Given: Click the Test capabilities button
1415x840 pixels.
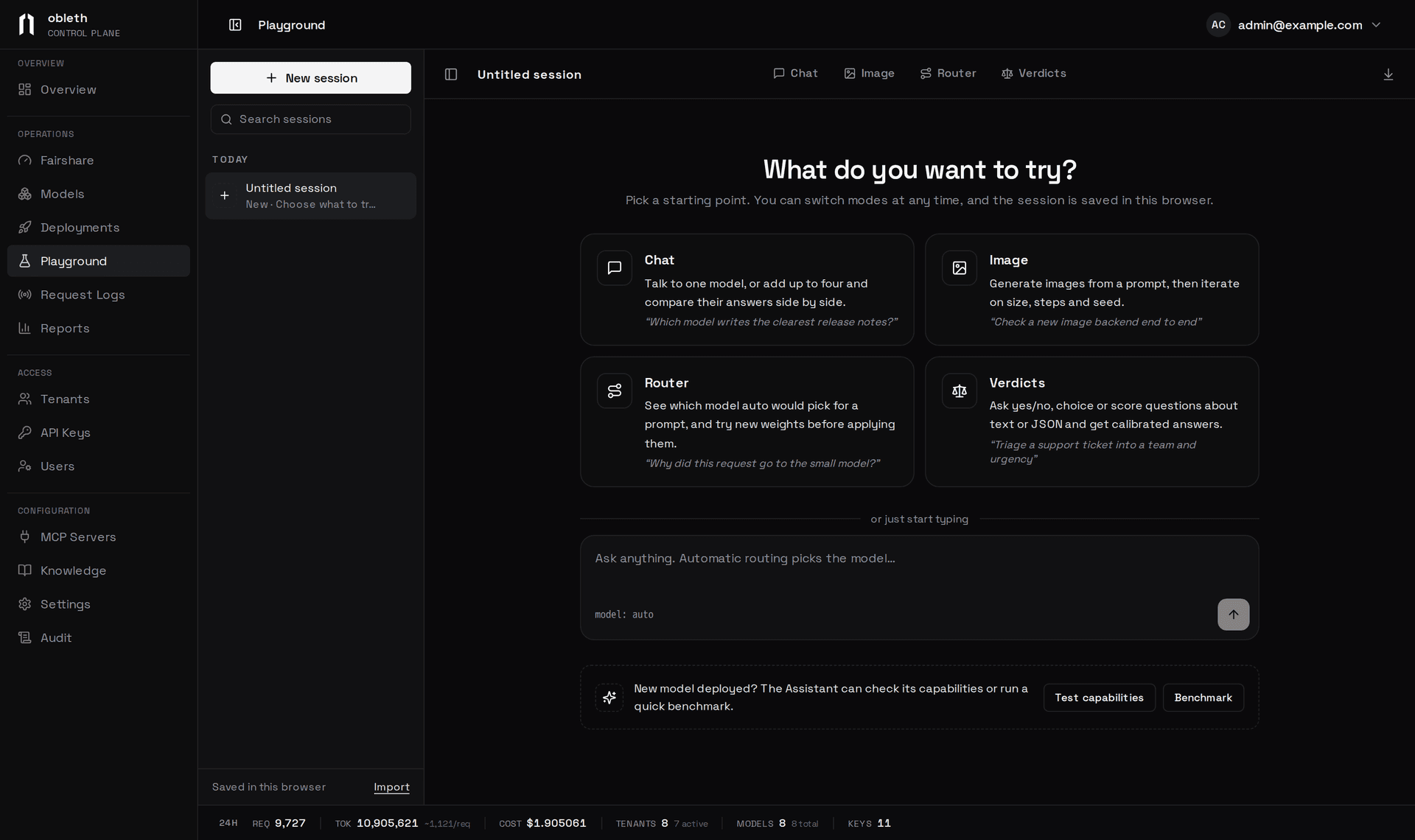Looking at the screenshot, I should tap(1099, 698).
